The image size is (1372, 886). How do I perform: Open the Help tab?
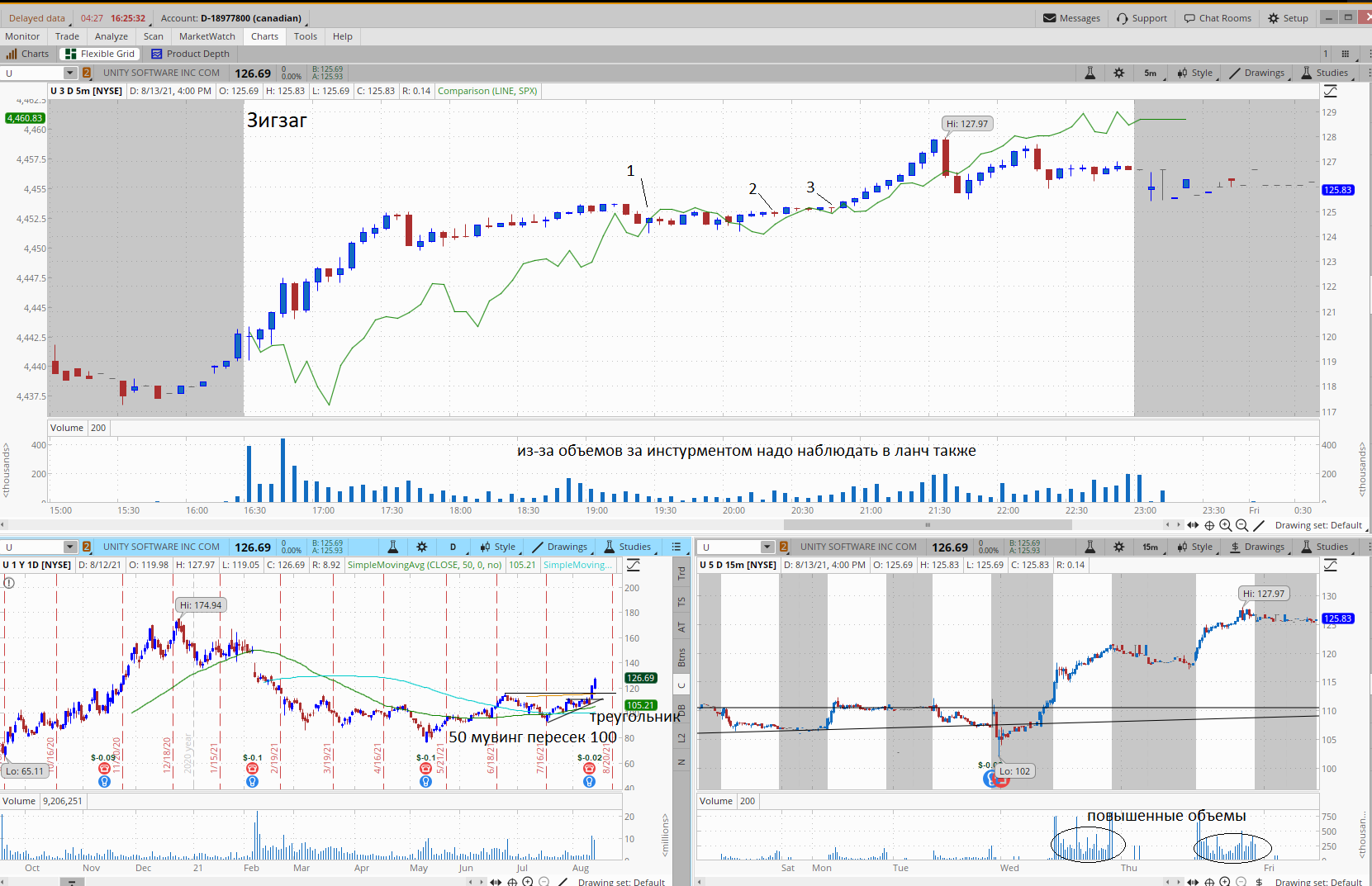[x=343, y=36]
